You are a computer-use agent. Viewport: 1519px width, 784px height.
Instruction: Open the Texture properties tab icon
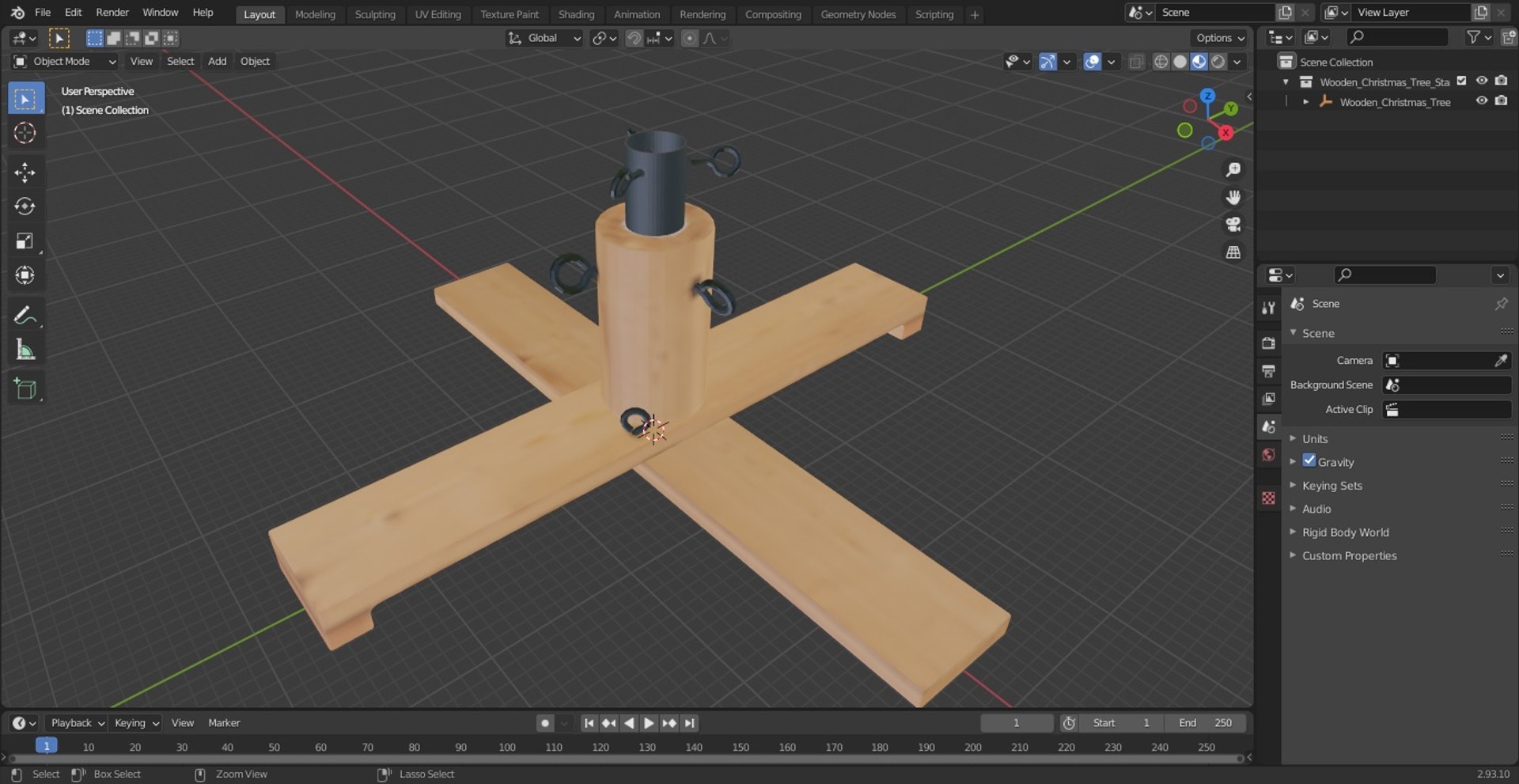[x=1269, y=498]
